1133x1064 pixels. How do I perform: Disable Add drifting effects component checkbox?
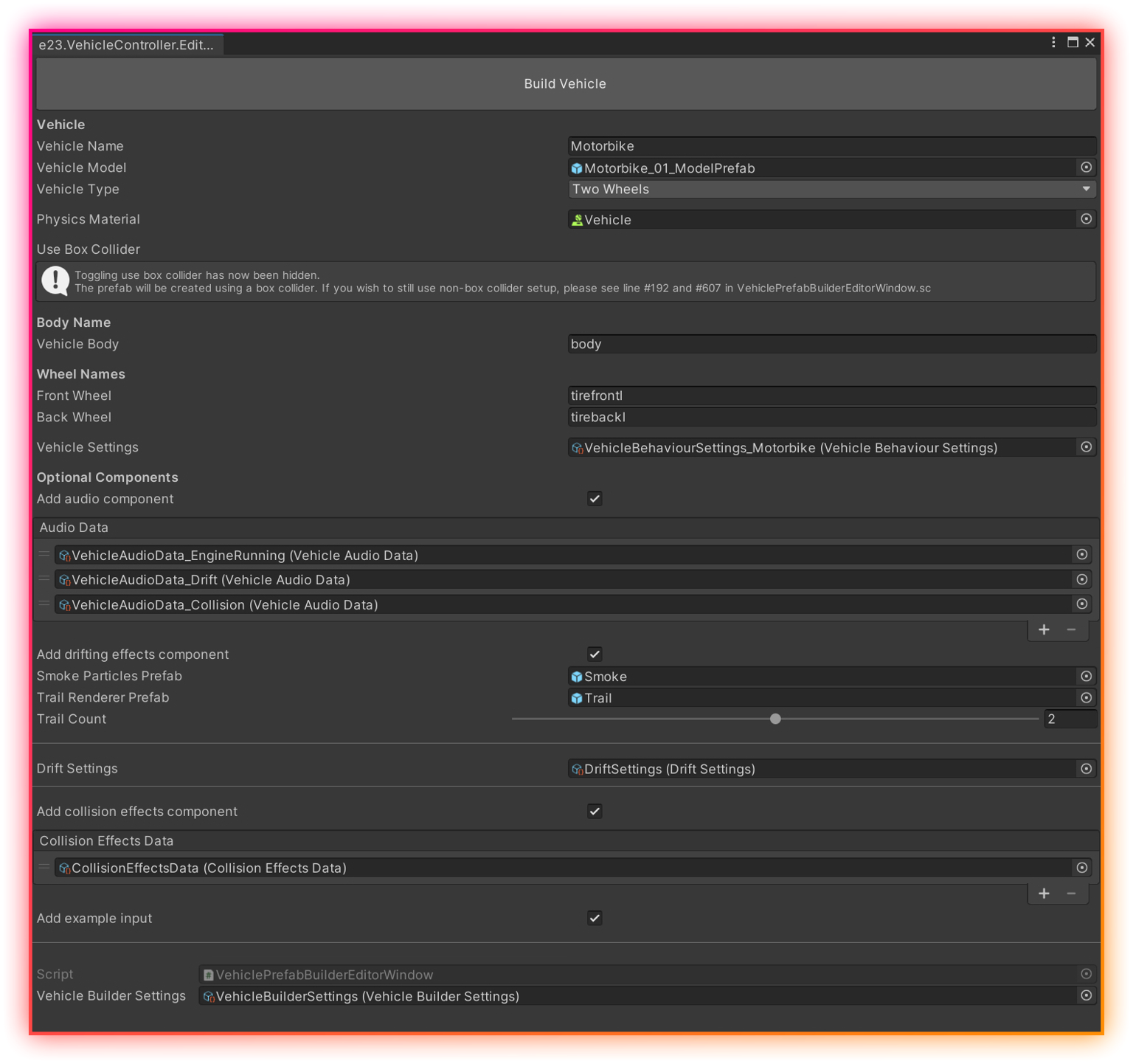(595, 654)
